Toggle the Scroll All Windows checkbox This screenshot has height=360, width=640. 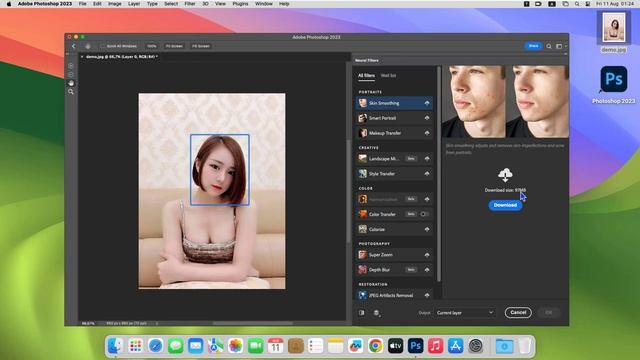[x=102, y=46]
